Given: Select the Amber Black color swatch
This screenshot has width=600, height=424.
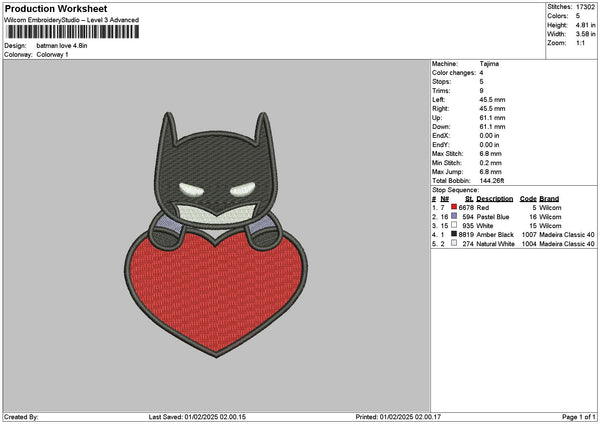Looking at the screenshot, I should pyautogui.click(x=453, y=234).
